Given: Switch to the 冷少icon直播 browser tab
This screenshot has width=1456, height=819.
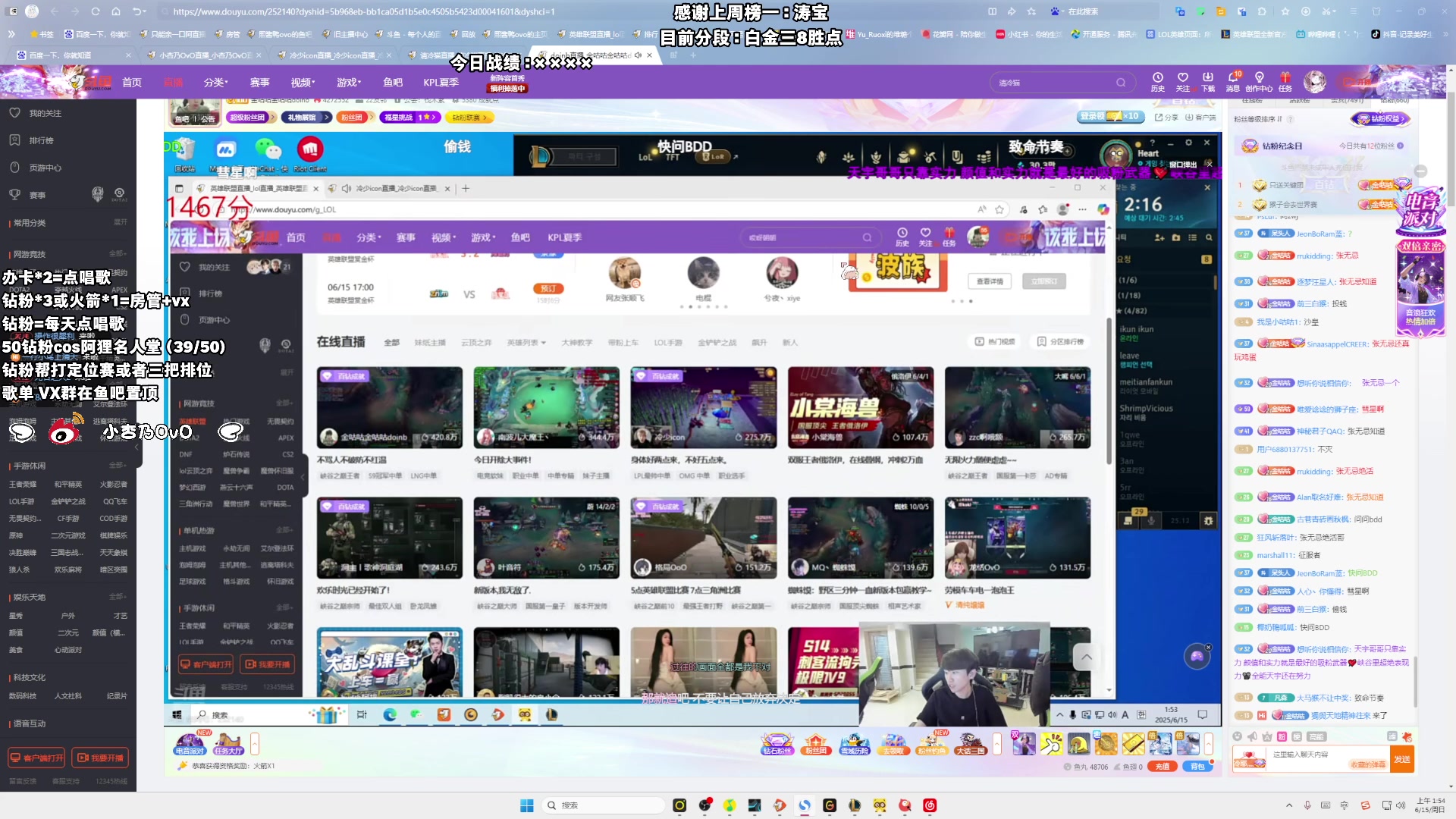Looking at the screenshot, I should point(334,55).
